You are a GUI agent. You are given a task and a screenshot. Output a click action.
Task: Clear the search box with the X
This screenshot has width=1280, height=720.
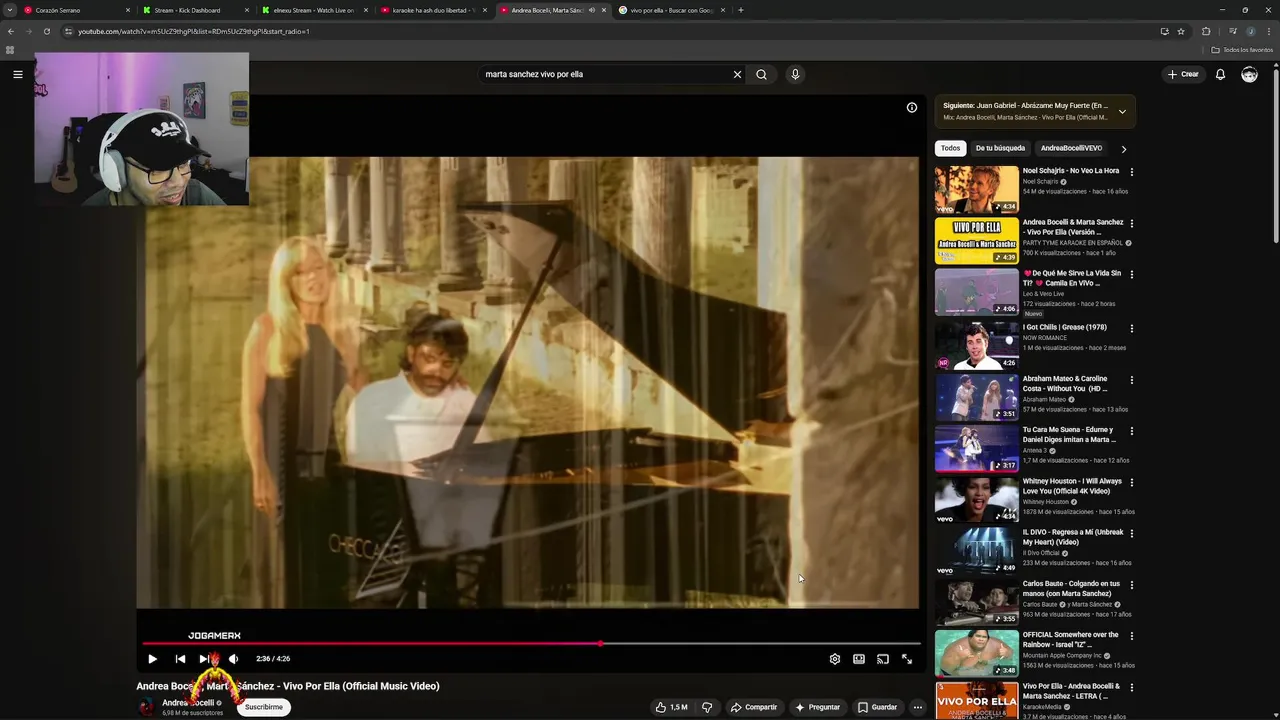(737, 74)
